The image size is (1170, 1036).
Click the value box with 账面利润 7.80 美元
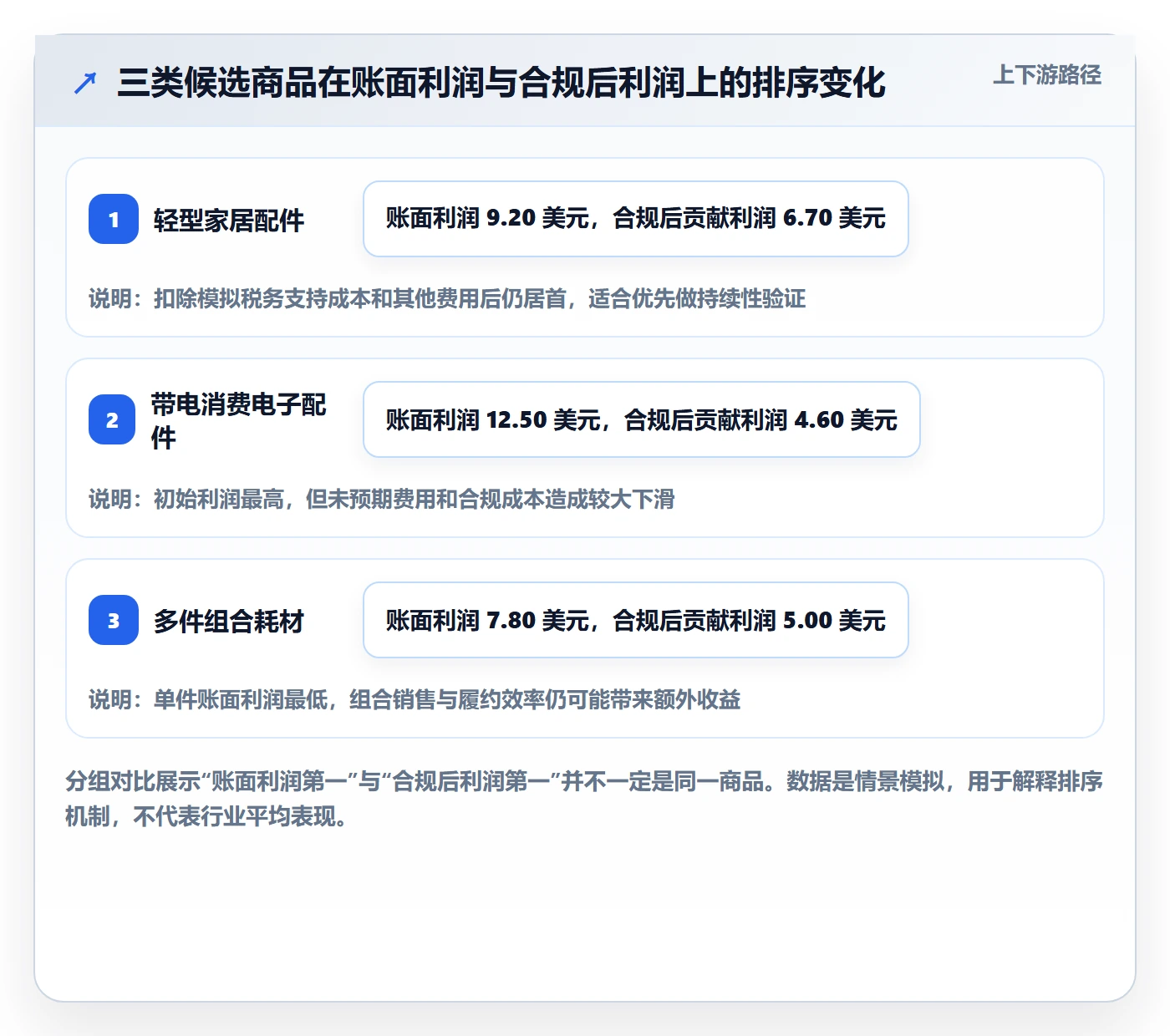pos(636,620)
